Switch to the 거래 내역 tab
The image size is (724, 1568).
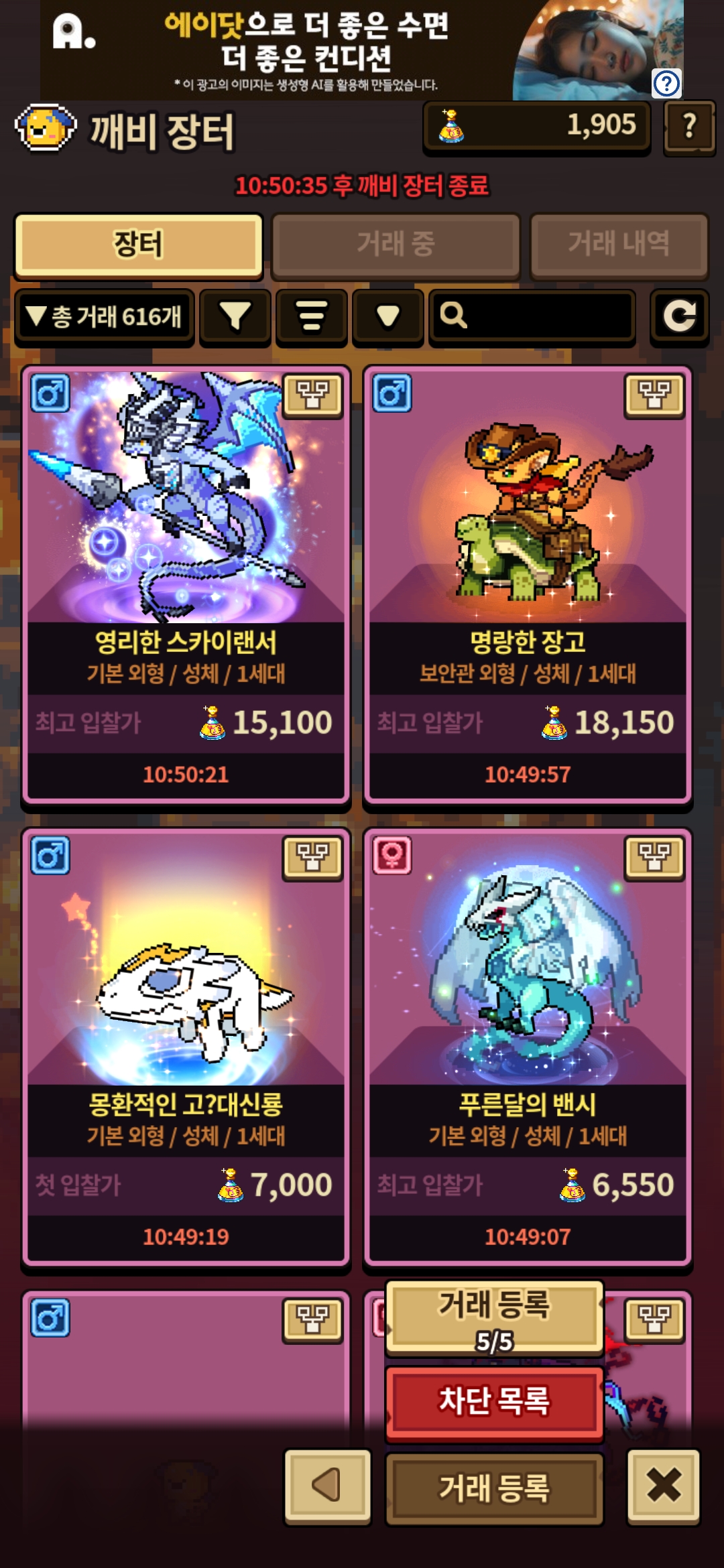coord(619,245)
